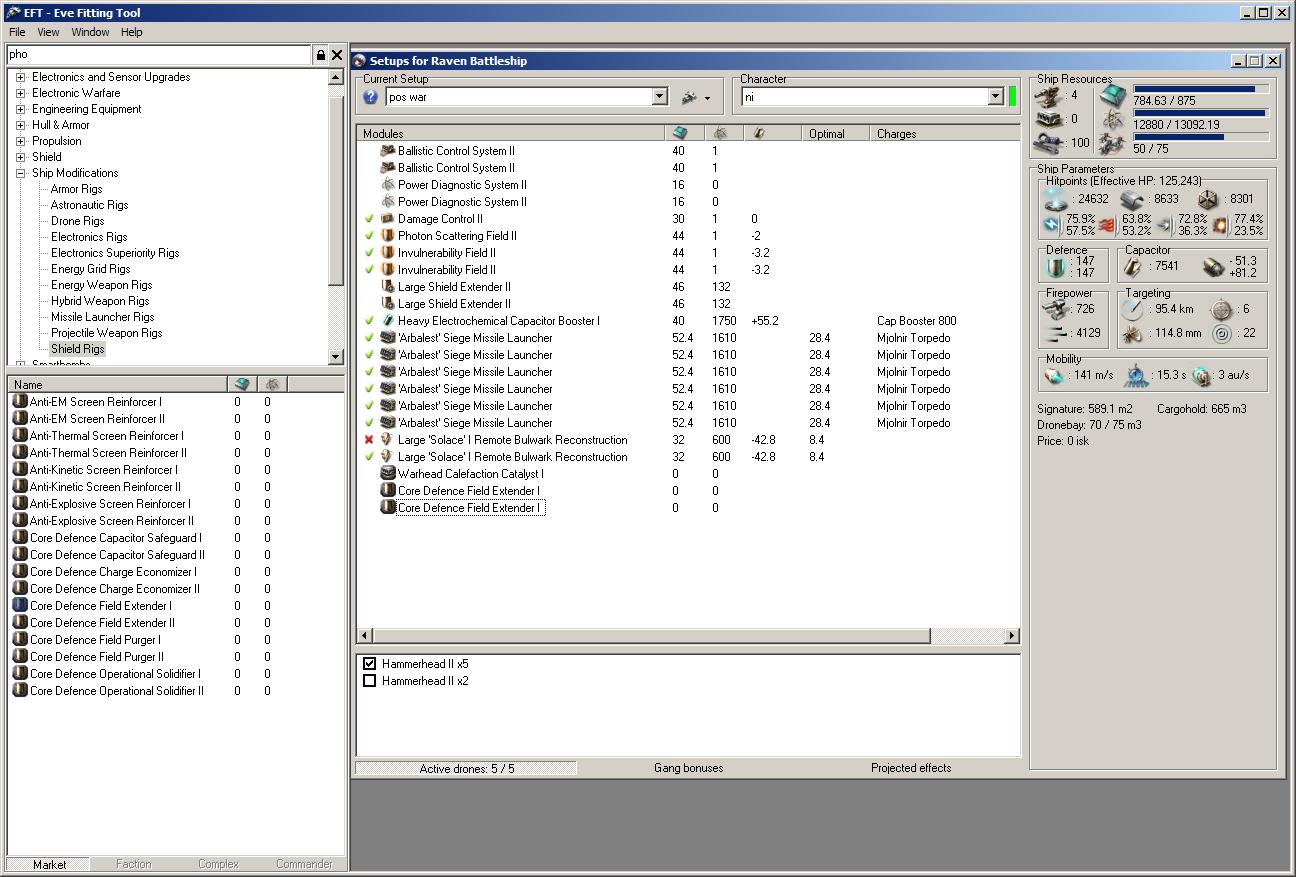The image size is (1296, 877).
Task: Open the Current Setup dropdown showing pos war
Action: point(659,97)
